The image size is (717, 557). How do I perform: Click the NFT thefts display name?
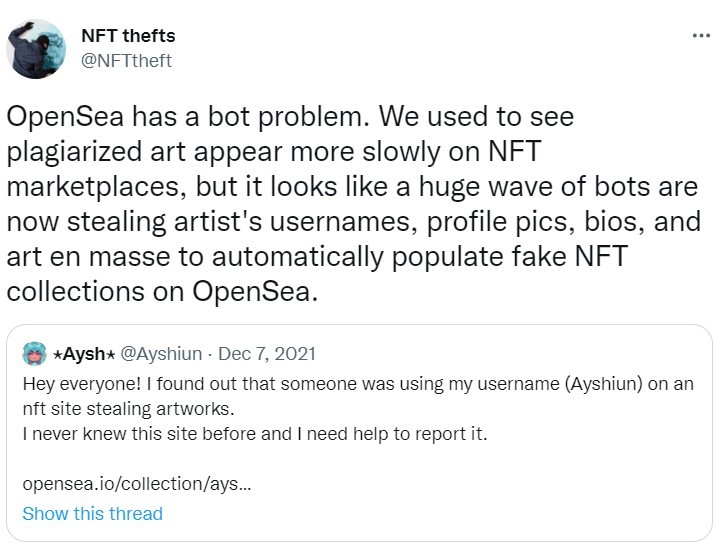(127, 36)
